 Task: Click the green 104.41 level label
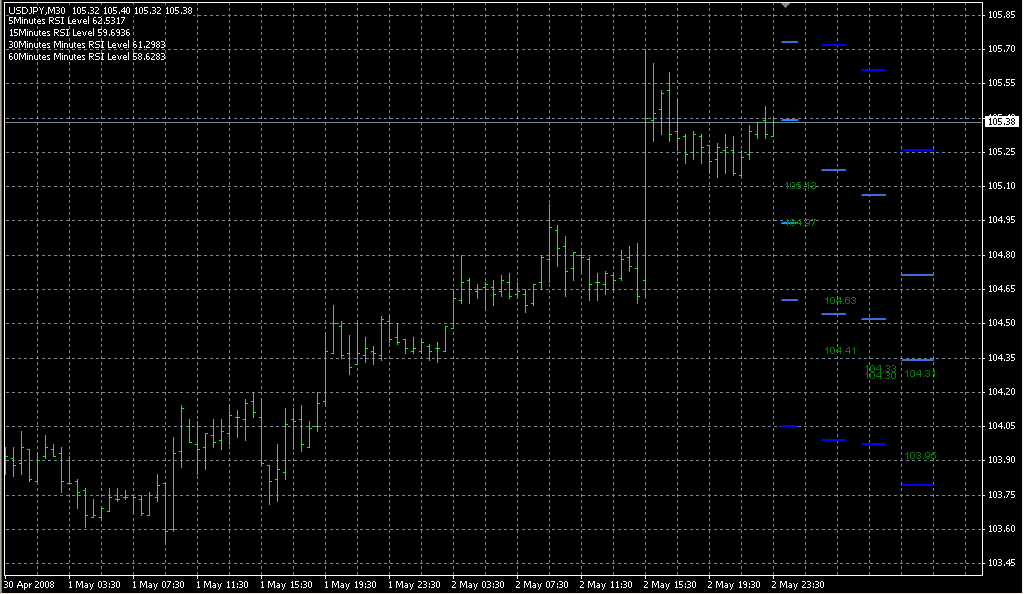tap(840, 351)
